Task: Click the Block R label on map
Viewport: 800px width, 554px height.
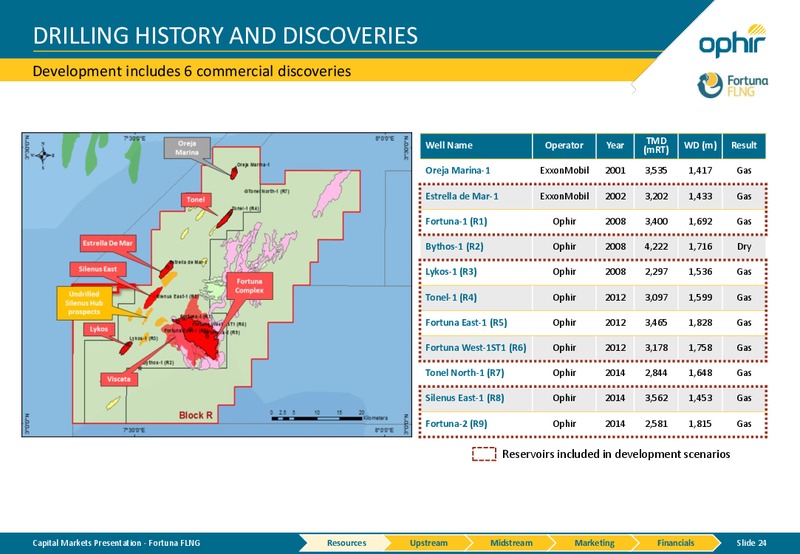Action: (195, 415)
